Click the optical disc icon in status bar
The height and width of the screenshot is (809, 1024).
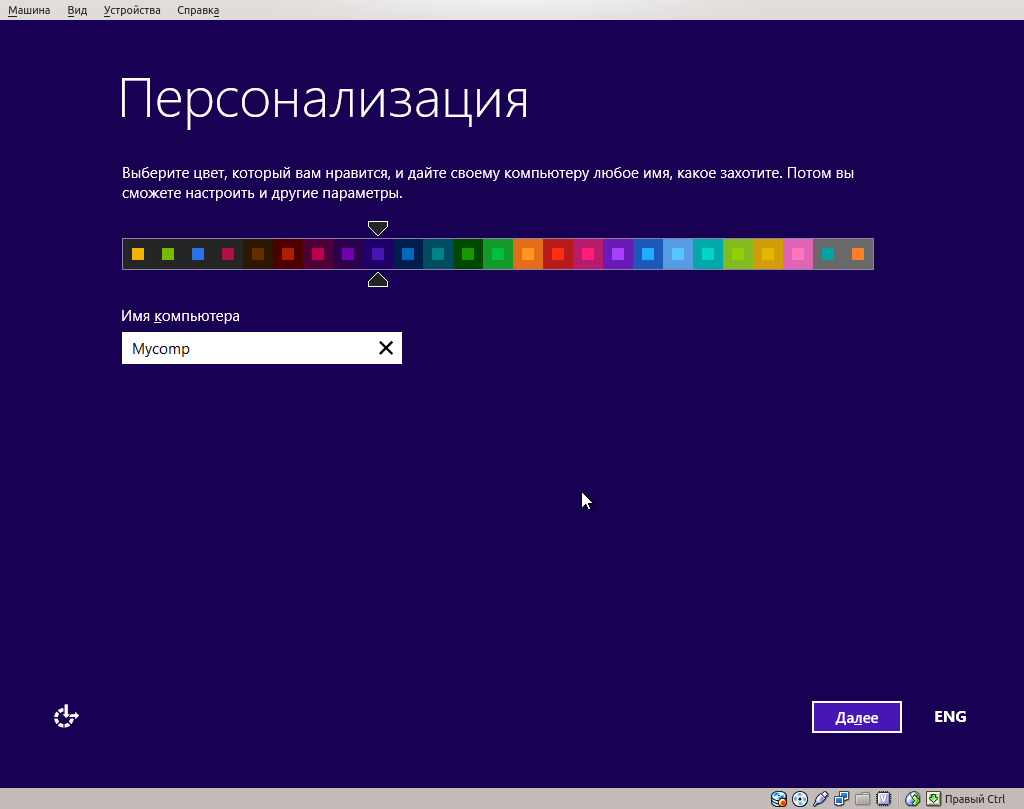tap(800, 799)
